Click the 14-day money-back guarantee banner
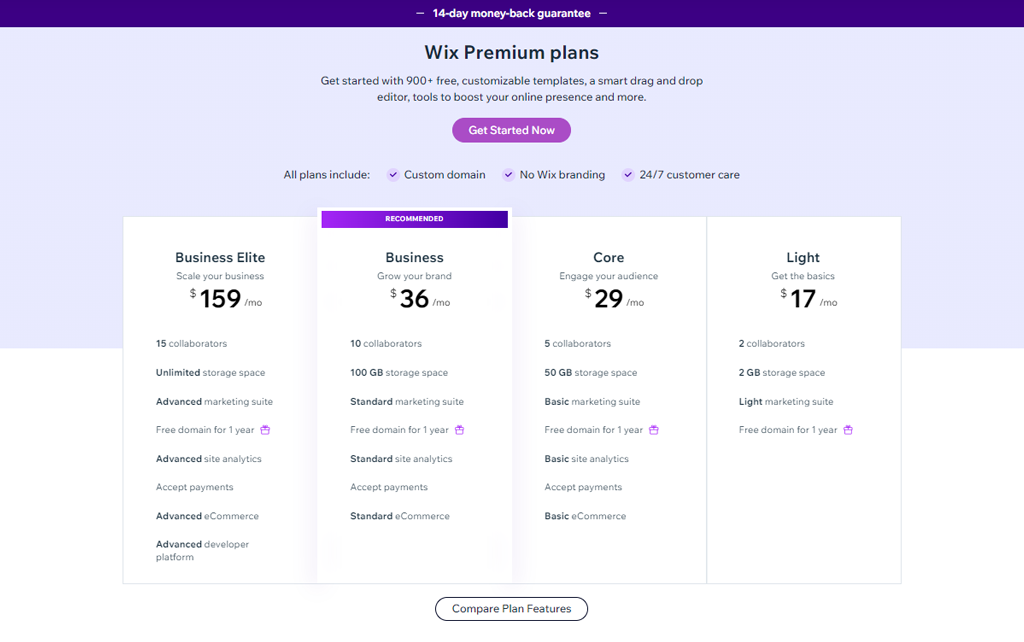The height and width of the screenshot is (642, 1024). point(511,13)
